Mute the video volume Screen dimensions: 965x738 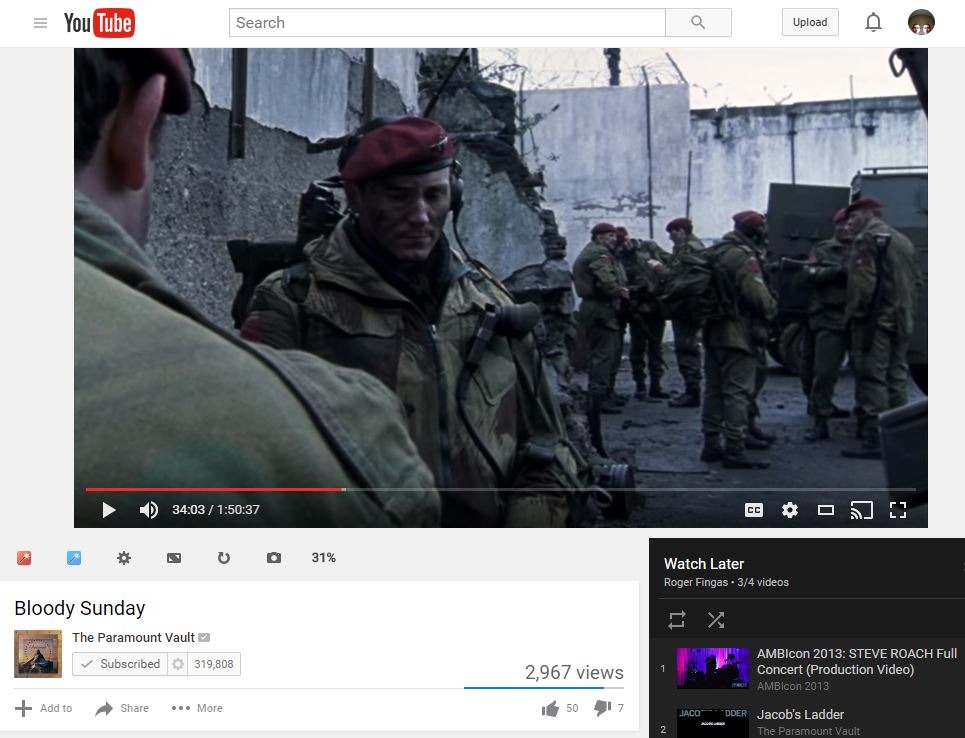click(149, 510)
